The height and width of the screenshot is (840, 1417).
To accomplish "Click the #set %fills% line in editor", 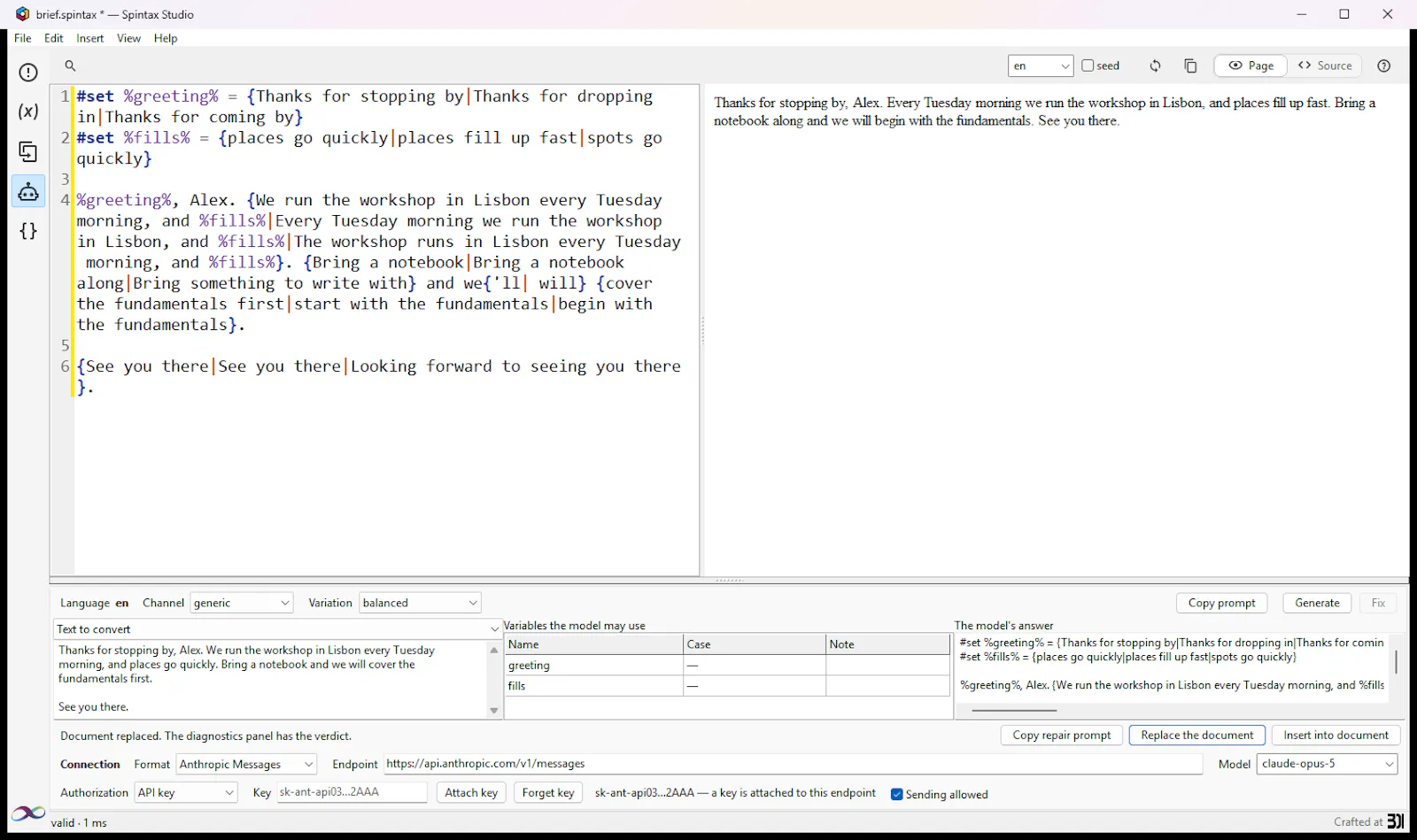I will [369, 148].
